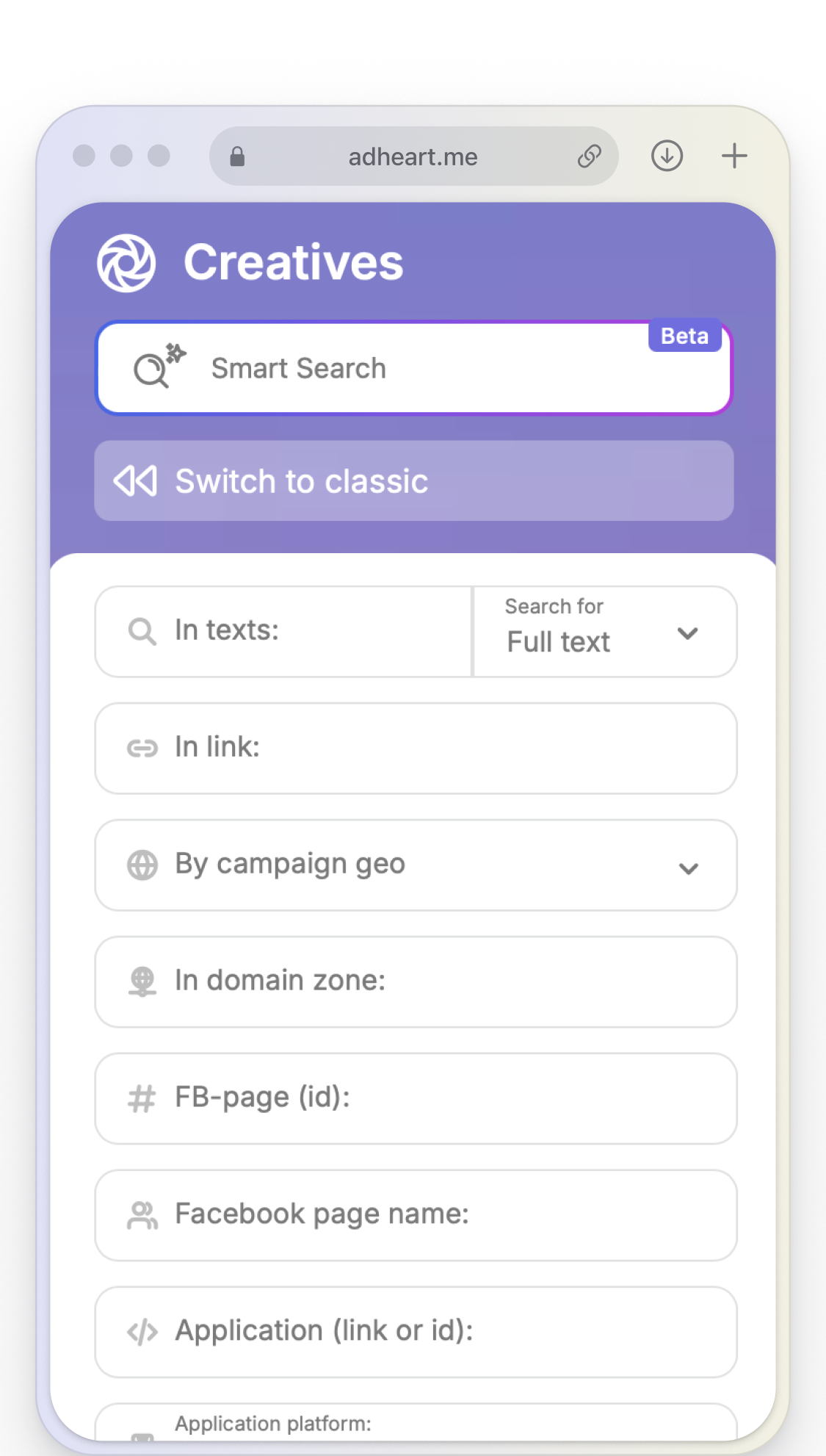Screen dimensions: 826x1456
Task: Click the globe icon for campaign geo
Action: [x=142, y=865]
